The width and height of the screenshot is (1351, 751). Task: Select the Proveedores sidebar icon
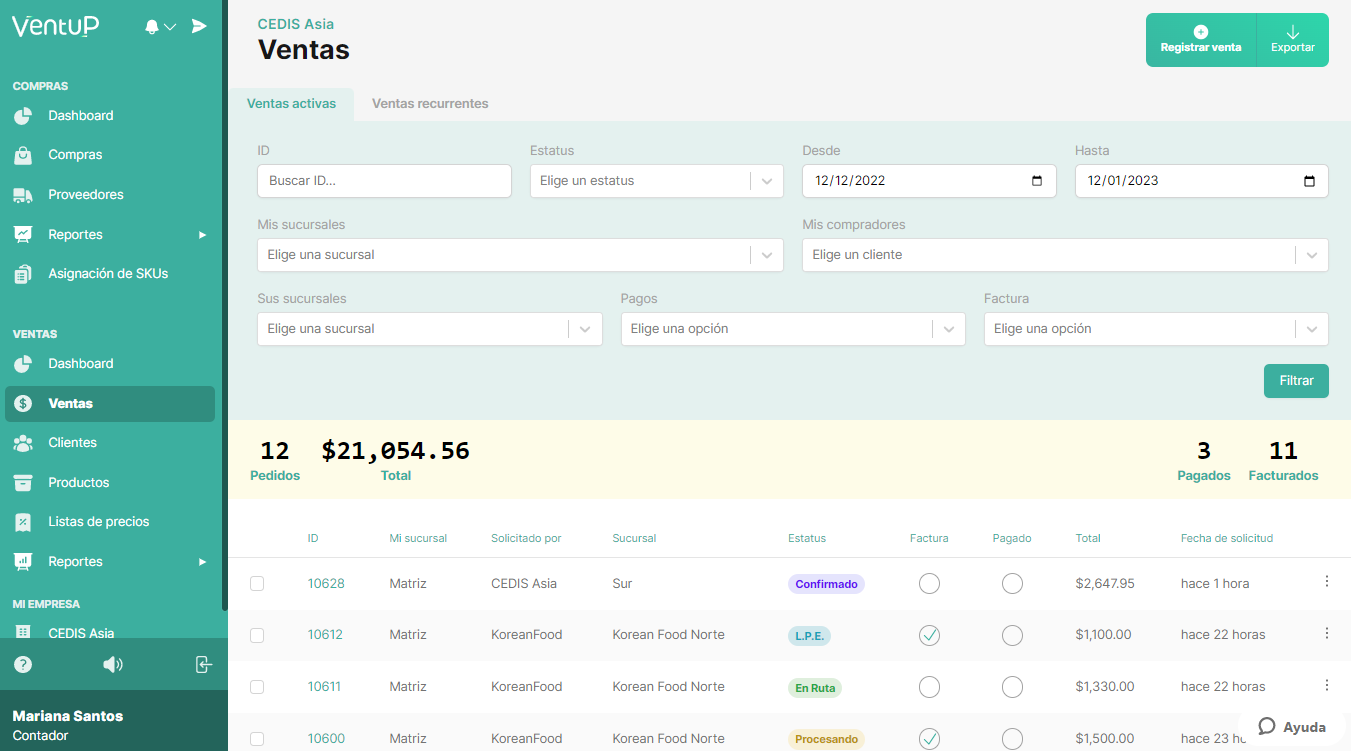pyautogui.click(x=24, y=194)
